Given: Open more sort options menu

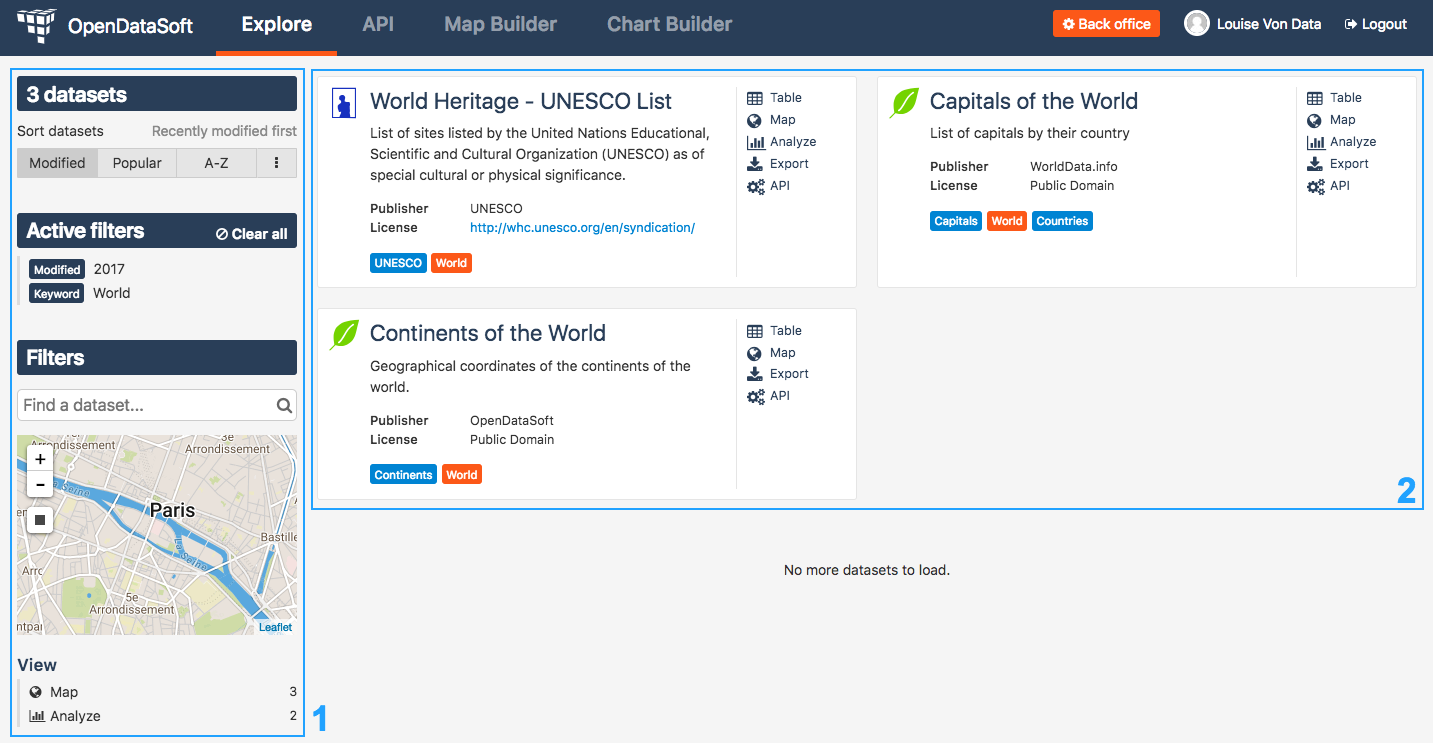Looking at the screenshot, I should [277, 163].
